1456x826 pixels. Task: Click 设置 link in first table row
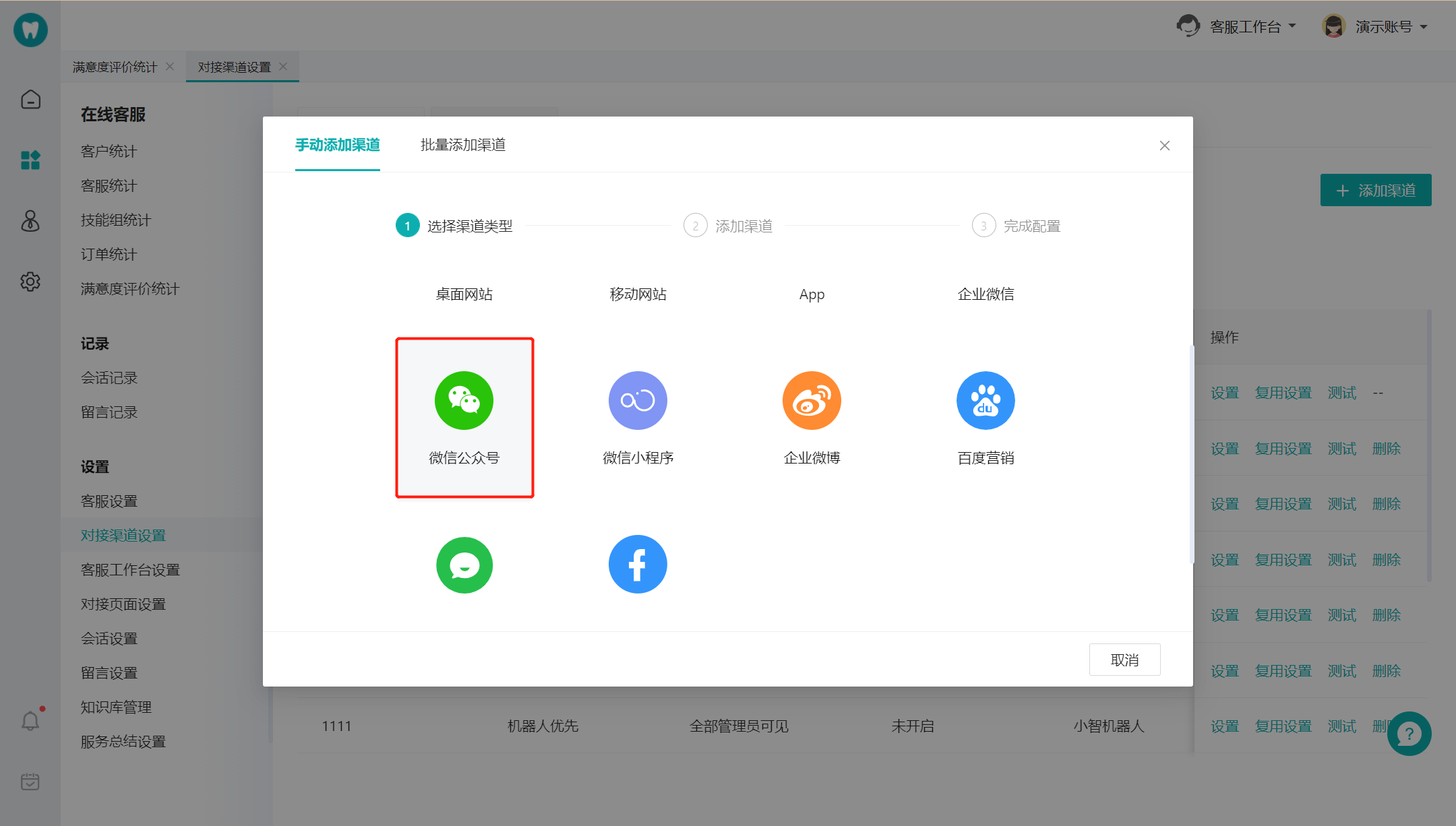click(x=1224, y=393)
